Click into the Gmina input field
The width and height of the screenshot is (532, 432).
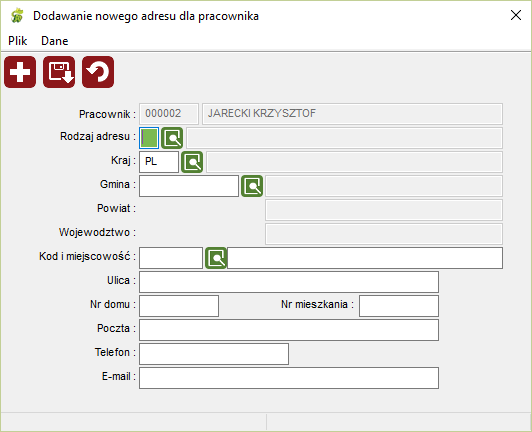189,186
